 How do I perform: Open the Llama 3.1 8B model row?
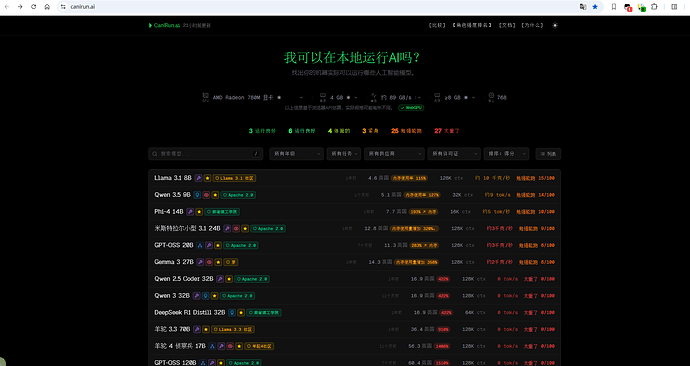(355, 178)
